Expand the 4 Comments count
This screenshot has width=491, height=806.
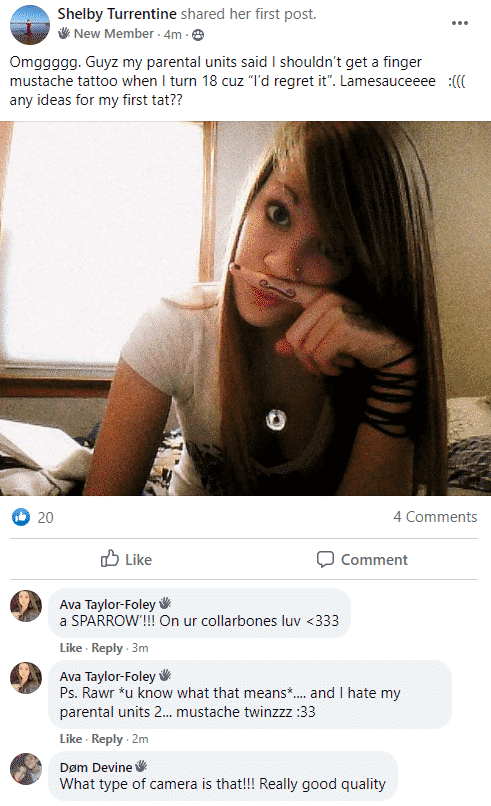tap(435, 517)
